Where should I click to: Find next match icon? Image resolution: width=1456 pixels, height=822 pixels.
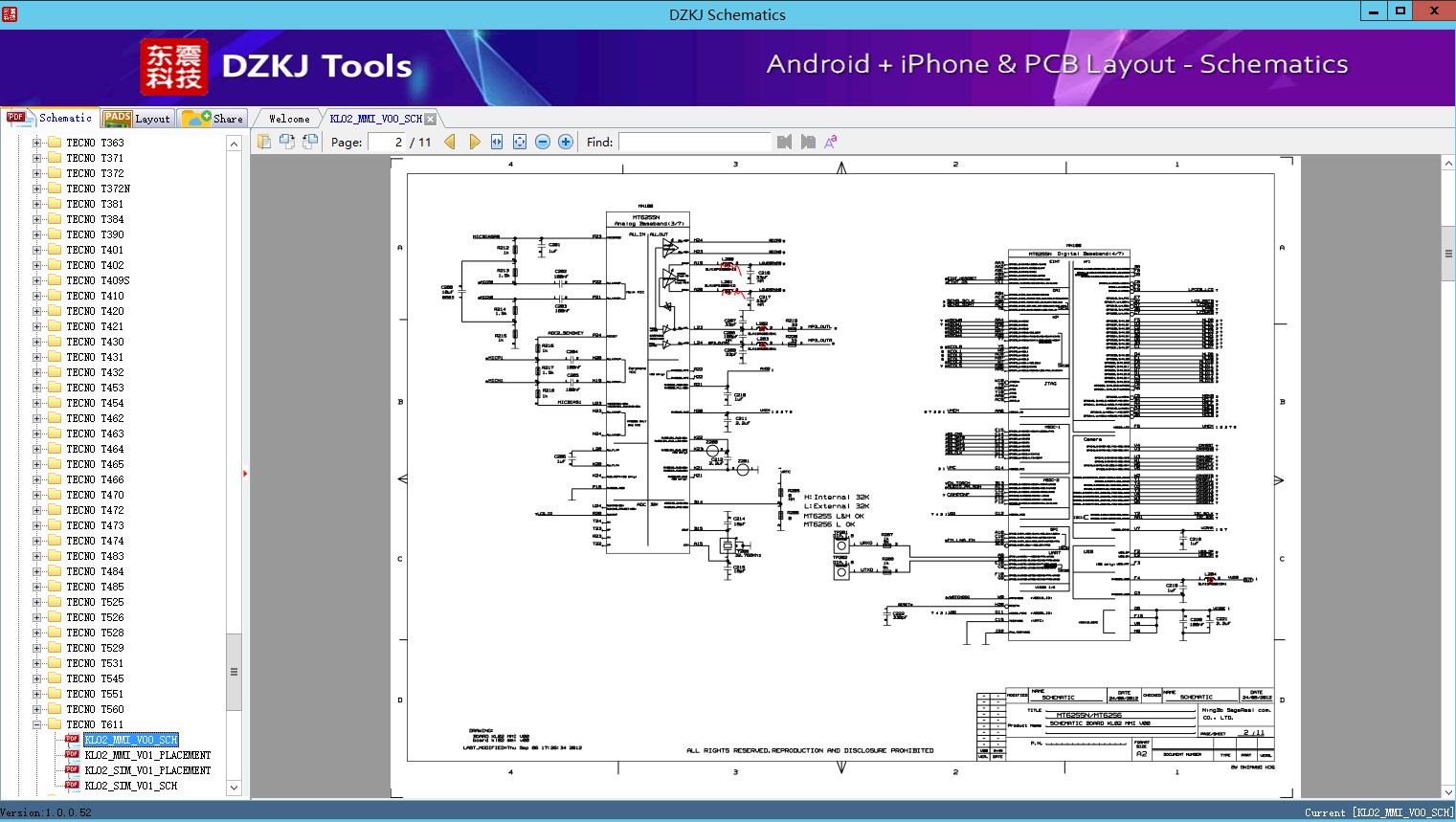pos(808,142)
